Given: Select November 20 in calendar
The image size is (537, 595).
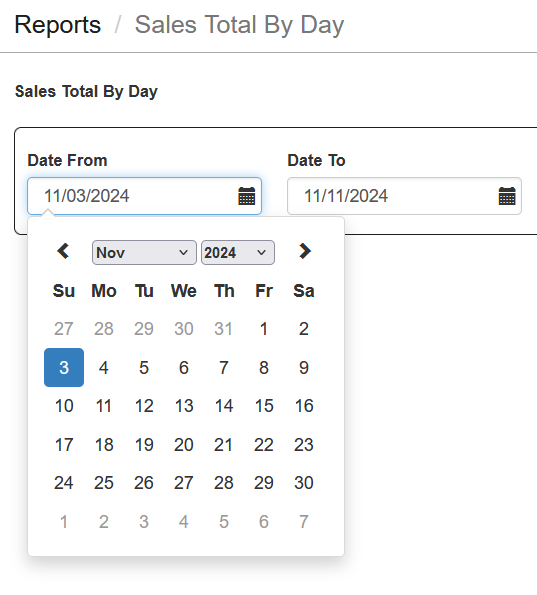Looking at the screenshot, I should [184, 445].
